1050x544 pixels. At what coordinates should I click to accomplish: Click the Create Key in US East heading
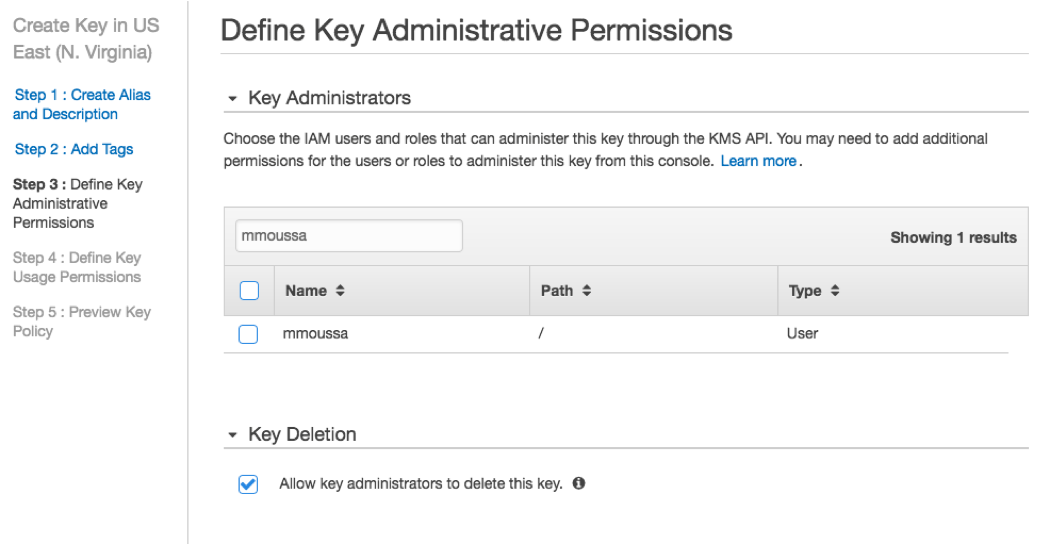86,38
